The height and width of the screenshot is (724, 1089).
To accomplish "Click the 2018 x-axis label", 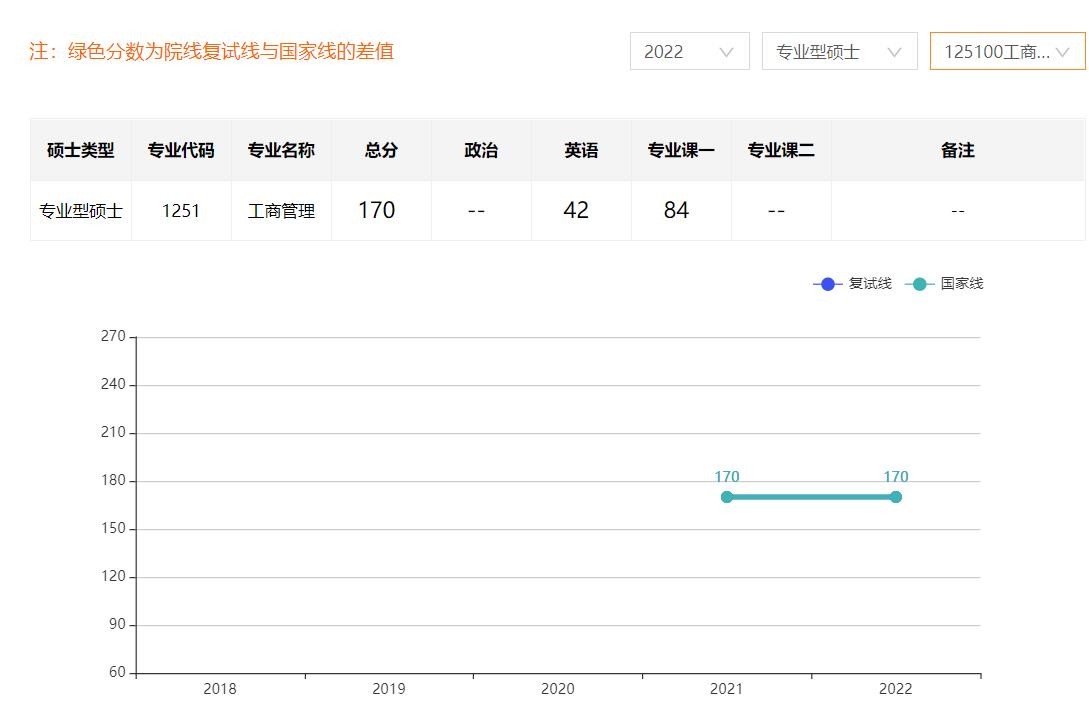I will pyautogui.click(x=220, y=689).
